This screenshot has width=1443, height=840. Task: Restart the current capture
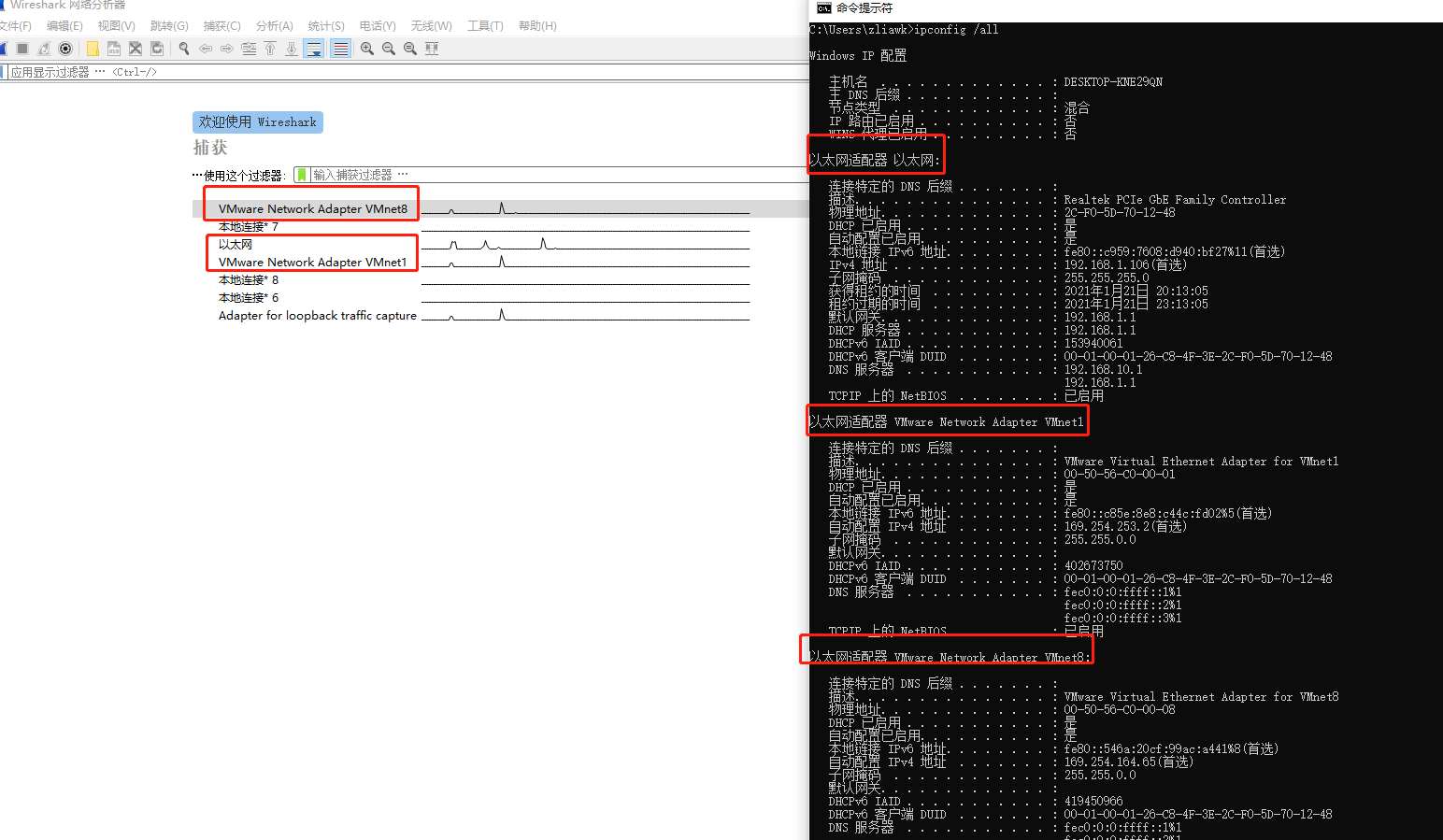coord(44,49)
